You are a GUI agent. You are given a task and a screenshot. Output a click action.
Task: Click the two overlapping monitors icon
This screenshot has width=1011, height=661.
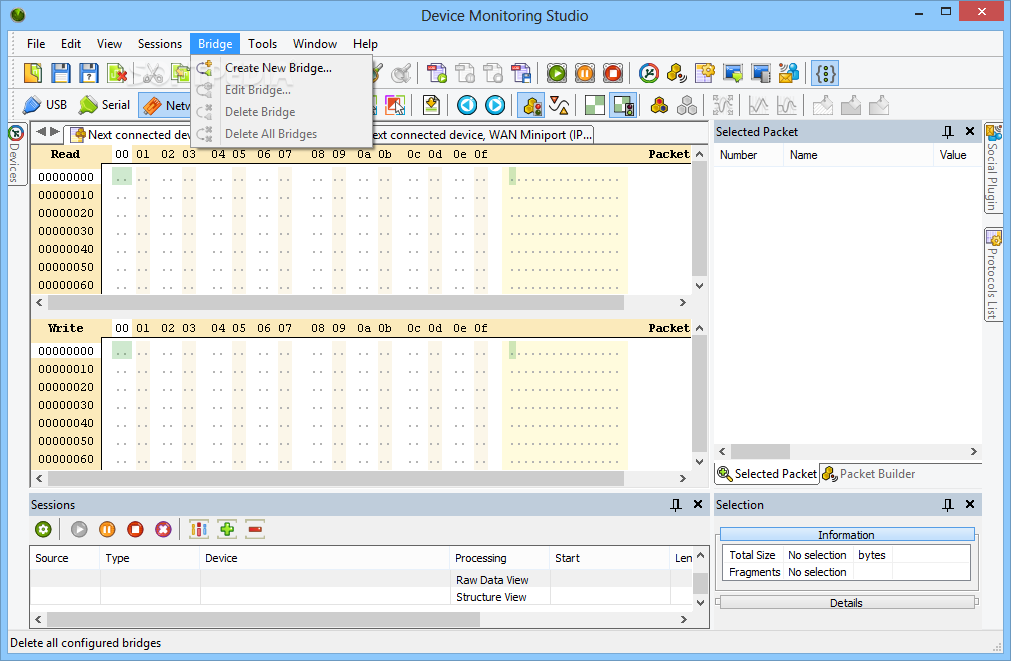[761, 73]
